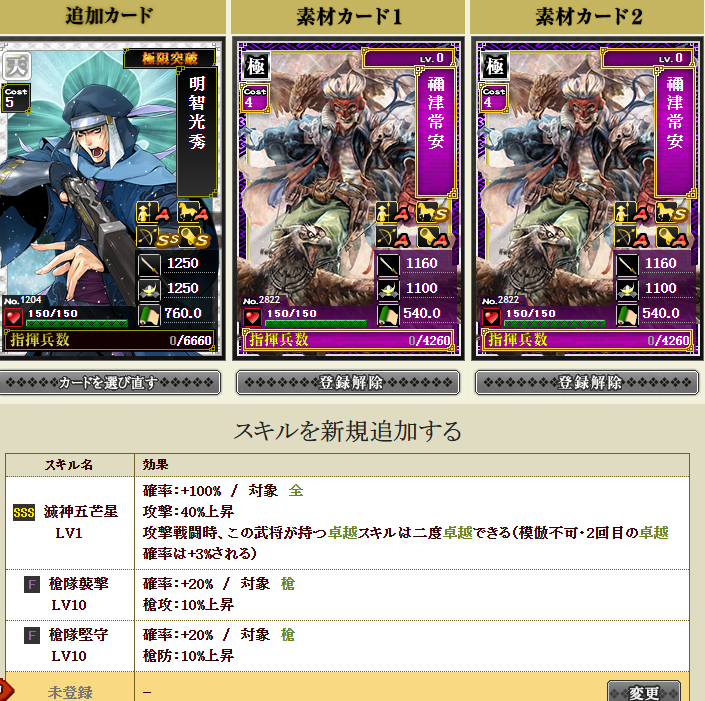
Task: Click the heart HP icon on 明智光秀 card
Action: [x=13, y=317]
